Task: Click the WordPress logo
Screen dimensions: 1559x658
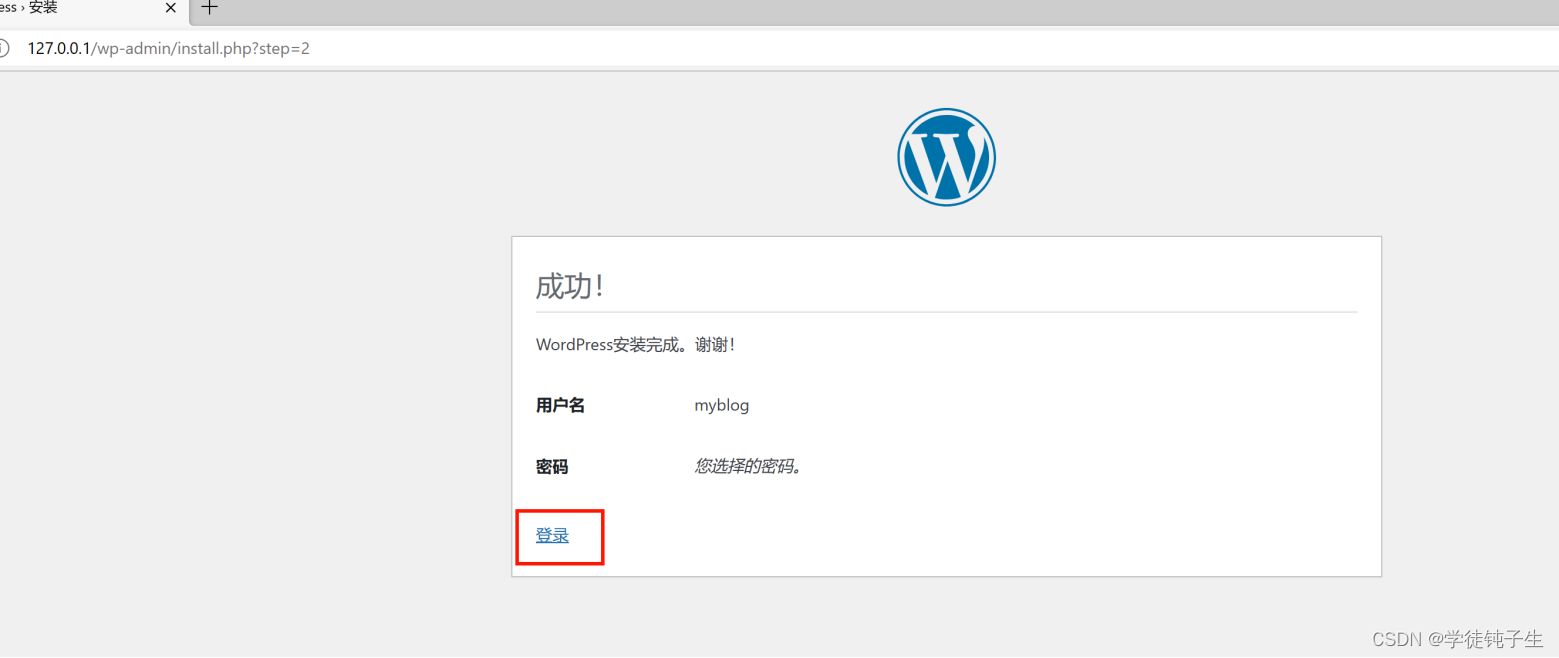Action: click(x=946, y=157)
